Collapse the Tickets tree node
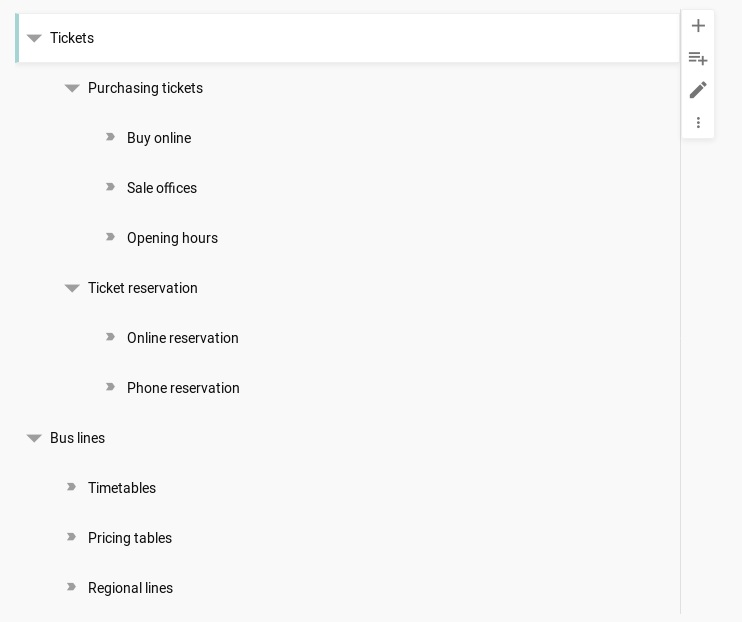742x622 pixels. (x=34, y=38)
